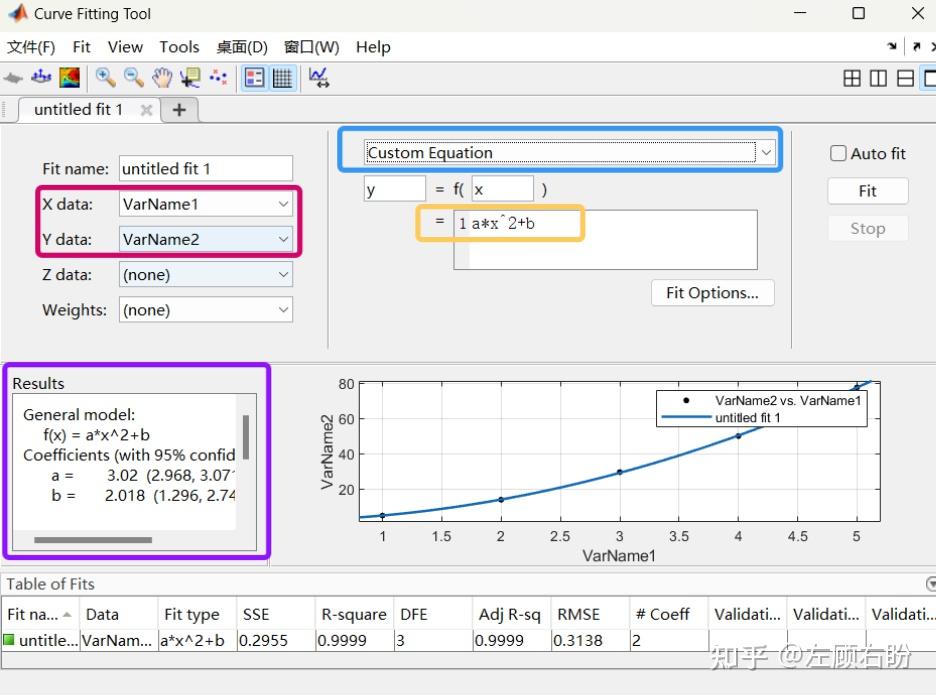The height and width of the screenshot is (695, 936).
Task: Click the Adjust Axes Limits icon
Action: coord(318,78)
